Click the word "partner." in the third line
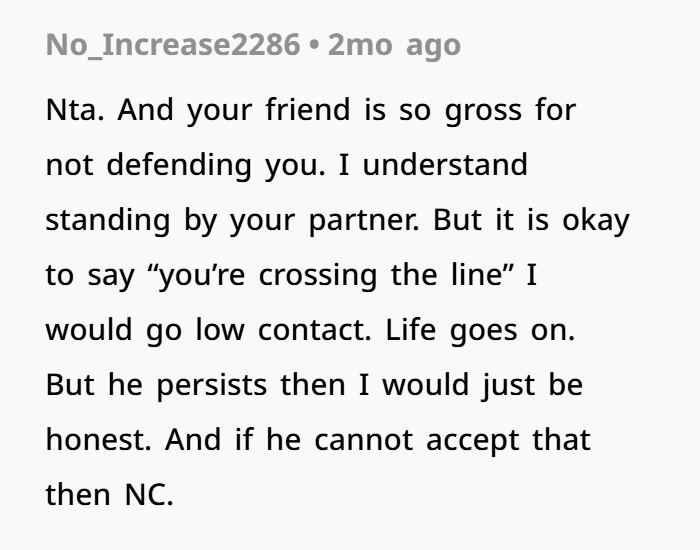Viewport: 700px width, 550px height. tap(364, 221)
